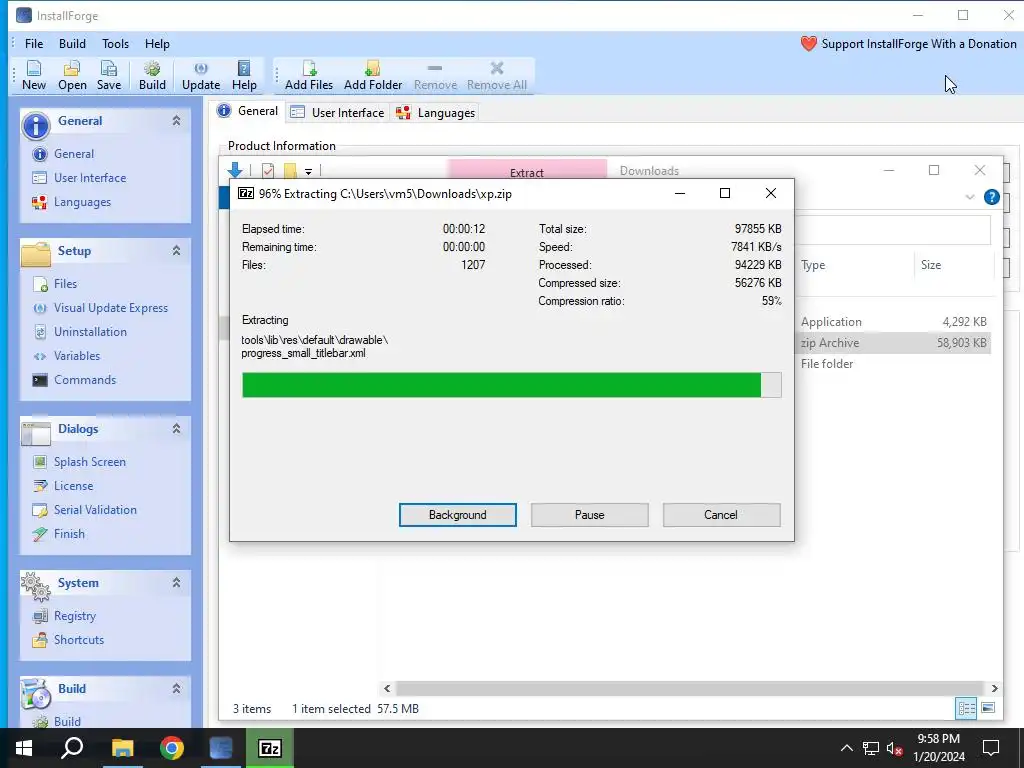Image resolution: width=1024 pixels, height=768 pixels.
Task: Cancel the xp.zip extraction
Action: (x=721, y=515)
